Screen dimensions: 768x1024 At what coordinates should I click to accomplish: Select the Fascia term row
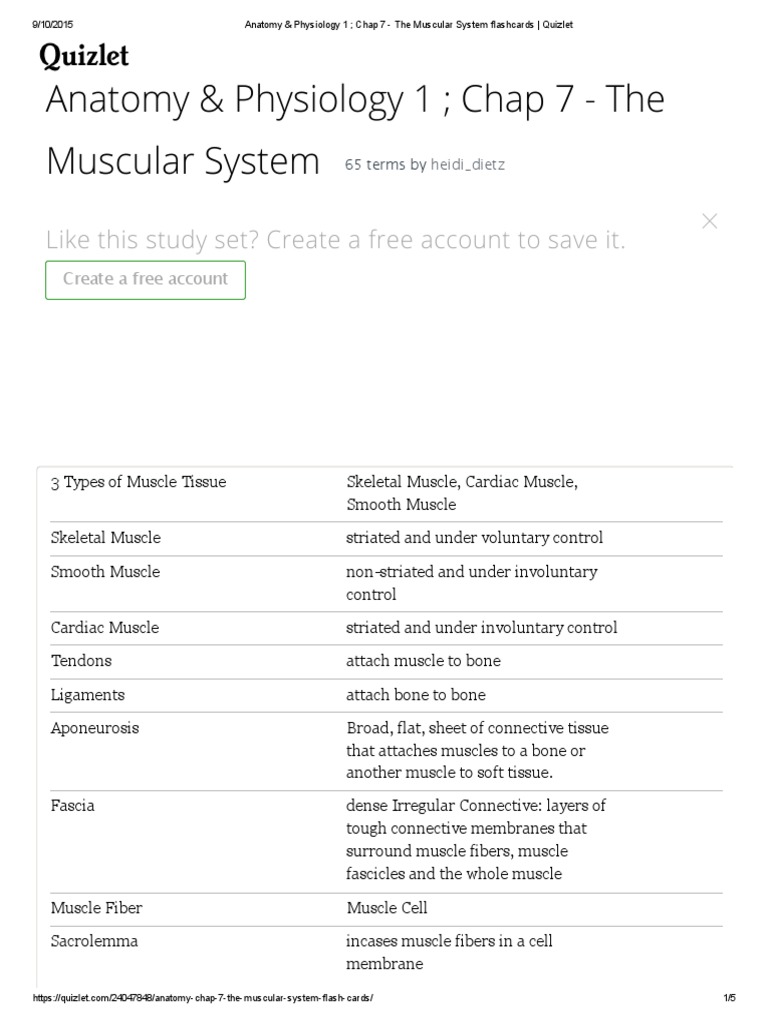[73, 805]
